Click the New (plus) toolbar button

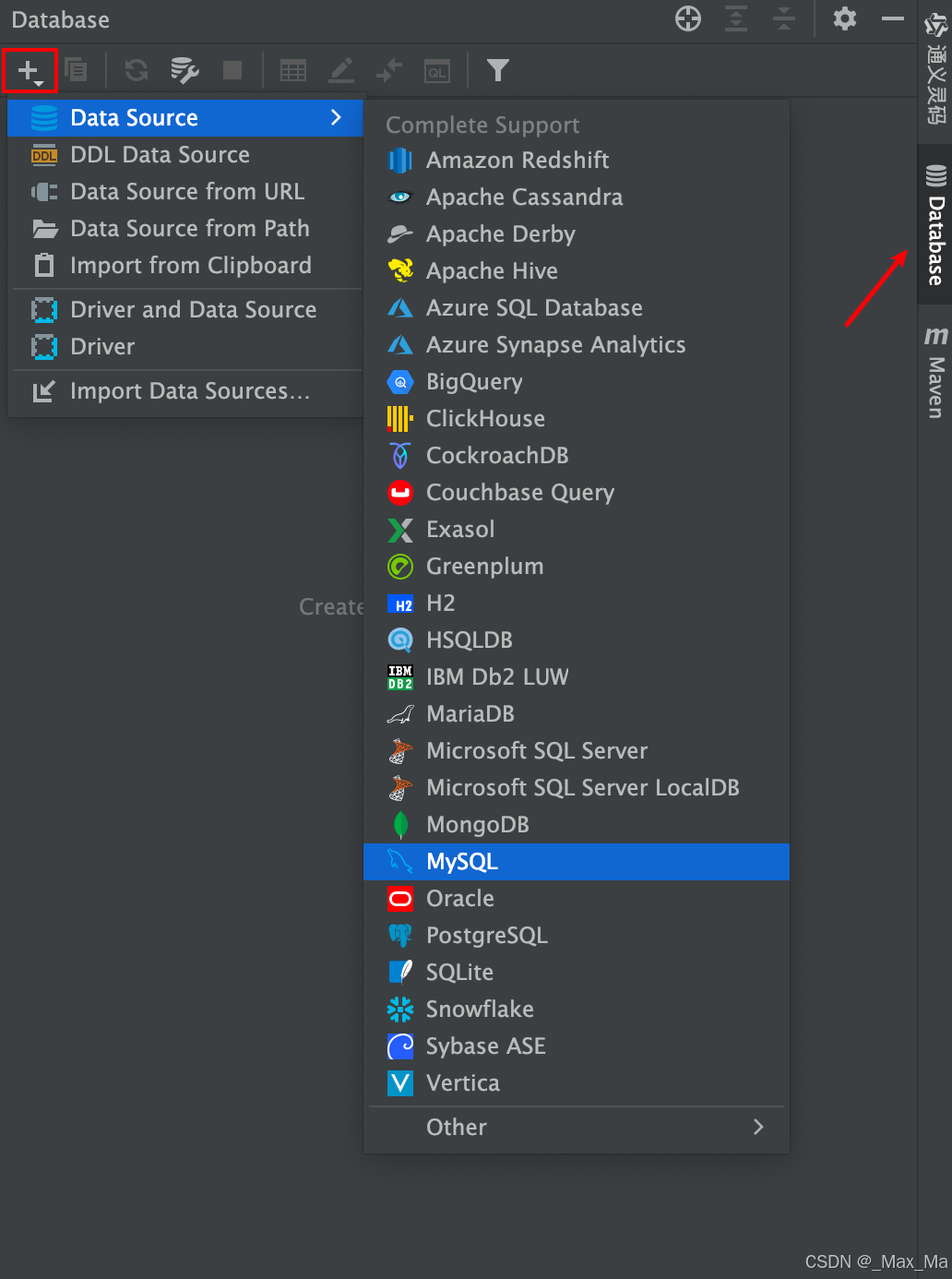coord(30,70)
